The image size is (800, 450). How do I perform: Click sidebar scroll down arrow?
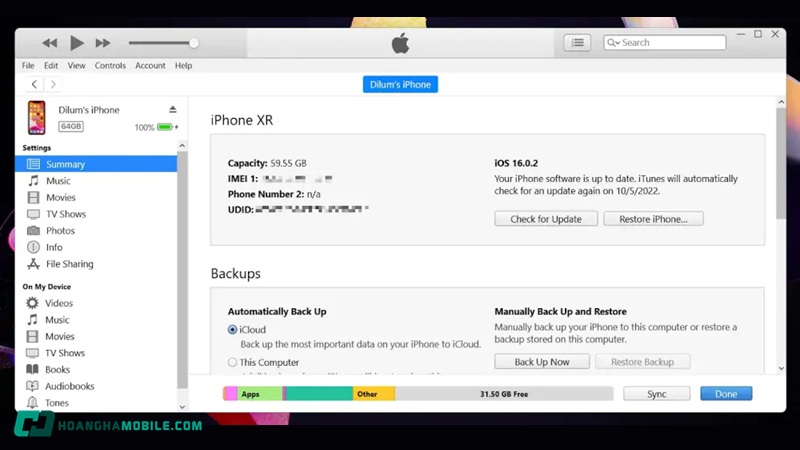(x=182, y=407)
